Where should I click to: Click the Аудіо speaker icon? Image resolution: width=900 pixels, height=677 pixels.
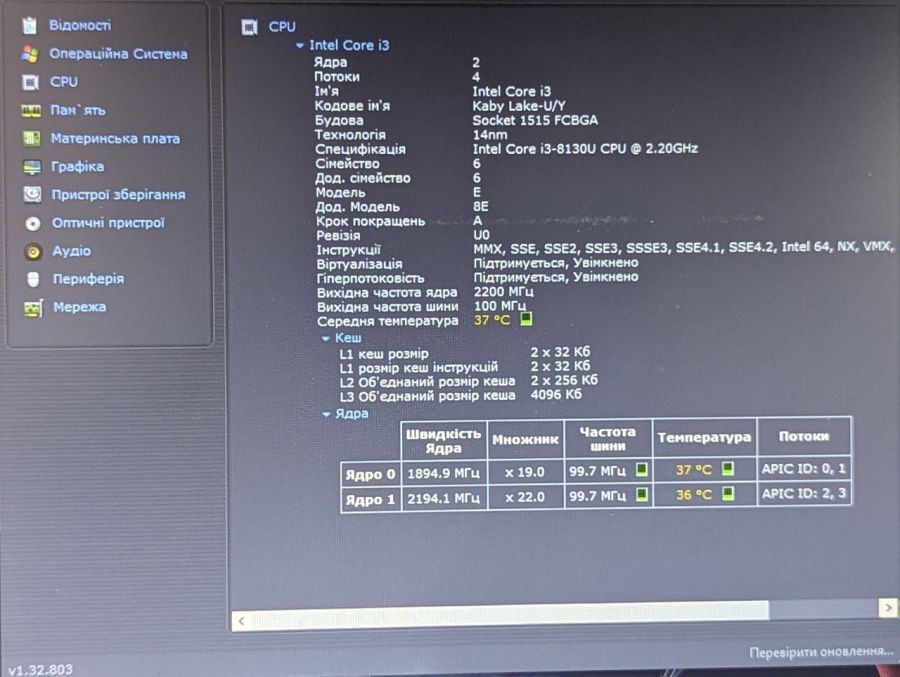(x=34, y=252)
